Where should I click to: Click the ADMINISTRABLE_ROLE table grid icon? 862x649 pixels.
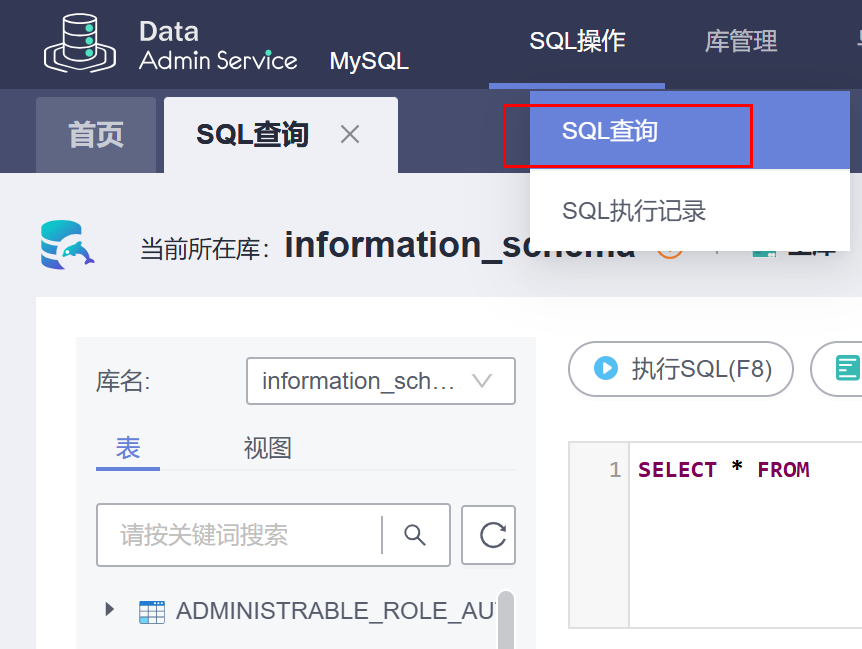[x=151, y=611]
